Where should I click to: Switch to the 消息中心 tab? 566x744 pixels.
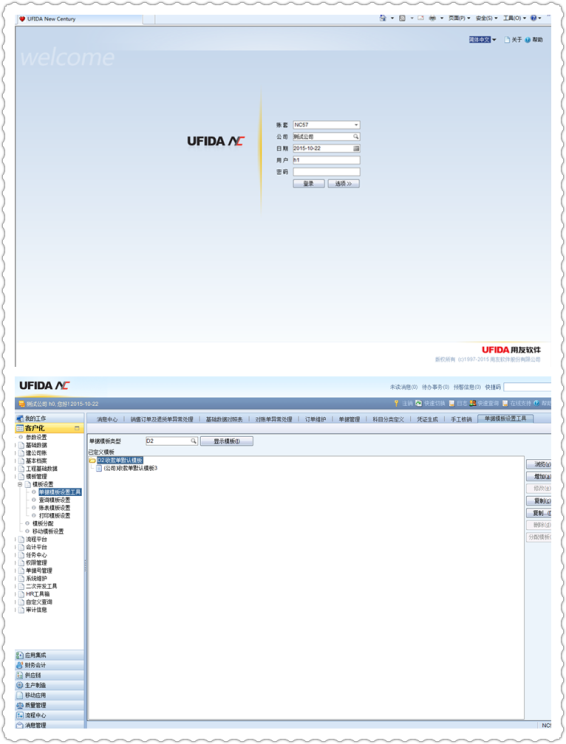pyautogui.click(x=107, y=419)
